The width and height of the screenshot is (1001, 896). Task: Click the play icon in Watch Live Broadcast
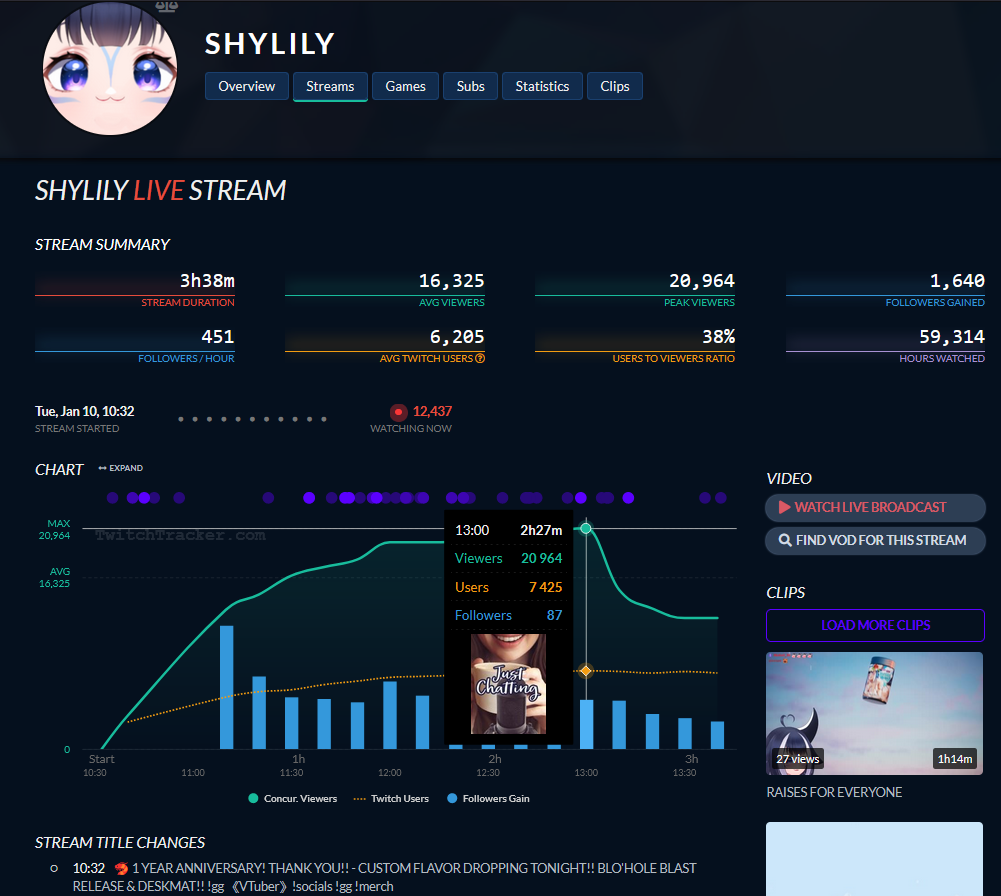pyautogui.click(x=784, y=507)
